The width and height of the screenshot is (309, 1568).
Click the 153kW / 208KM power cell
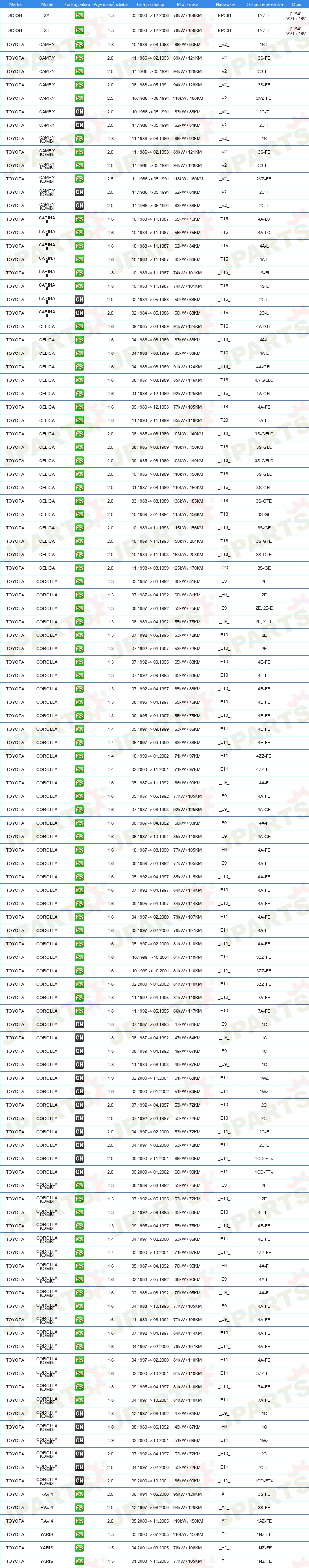coord(187,555)
